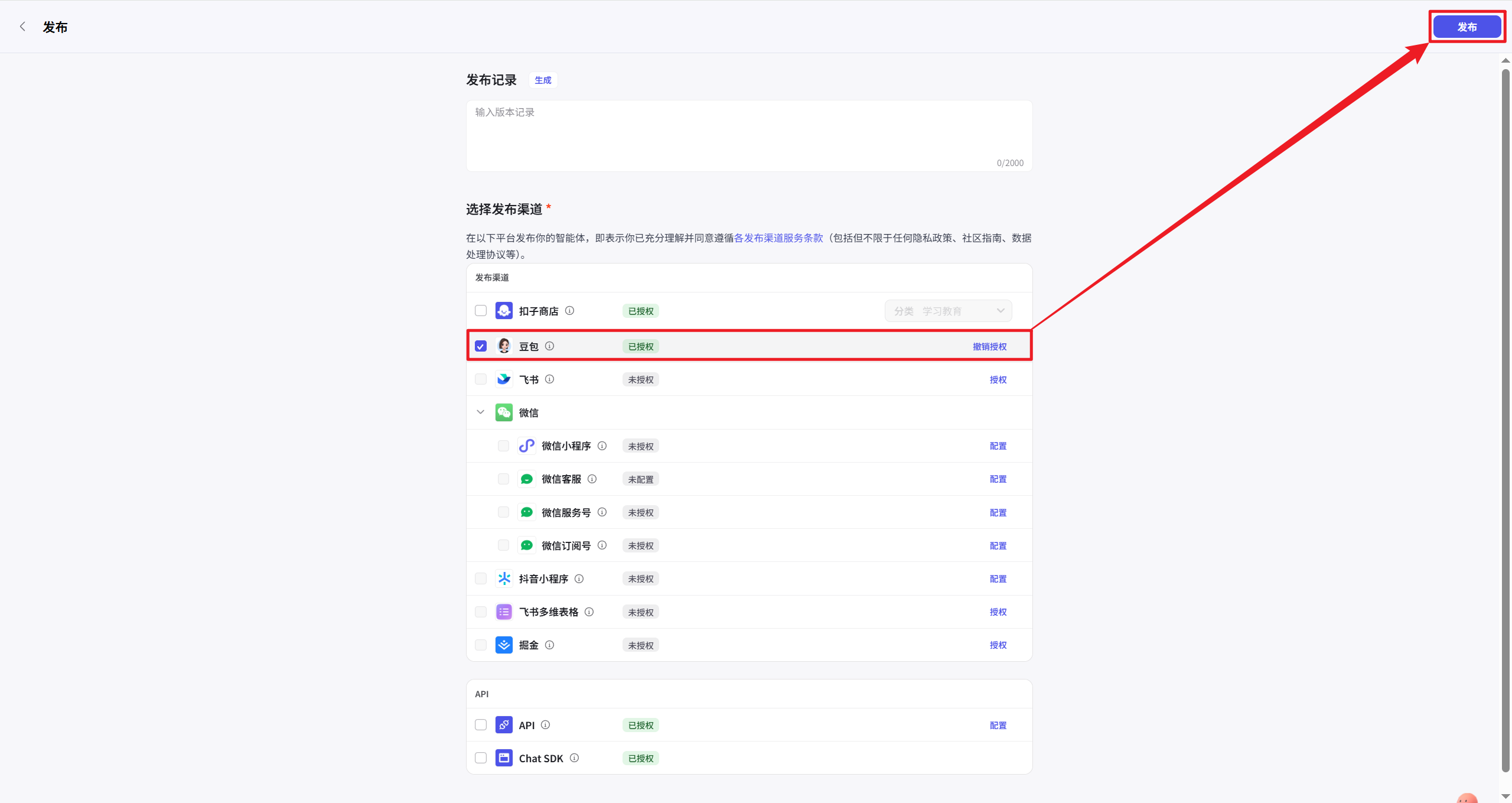The height and width of the screenshot is (803, 1512).
Task: Uncheck the 豆包 channel checkbox
Action: pyautogui.click(x=481, y=346)
